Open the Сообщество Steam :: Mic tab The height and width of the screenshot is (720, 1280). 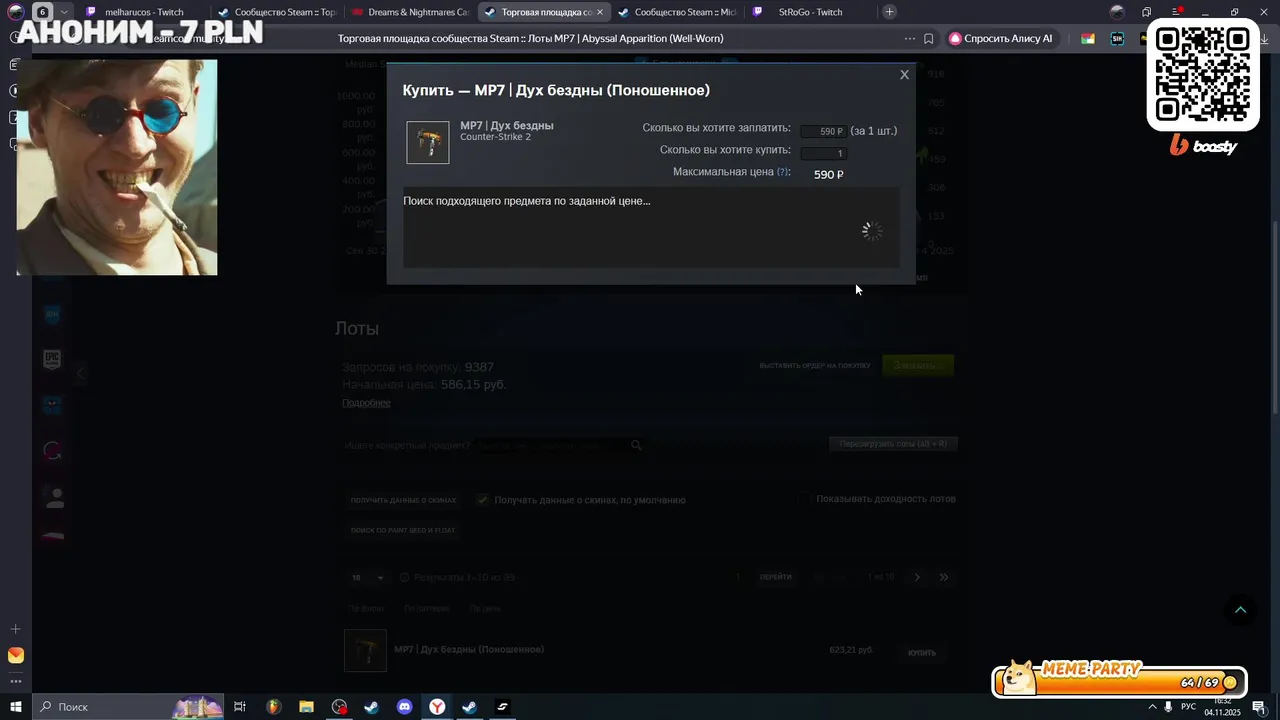(x=677, y=12)
